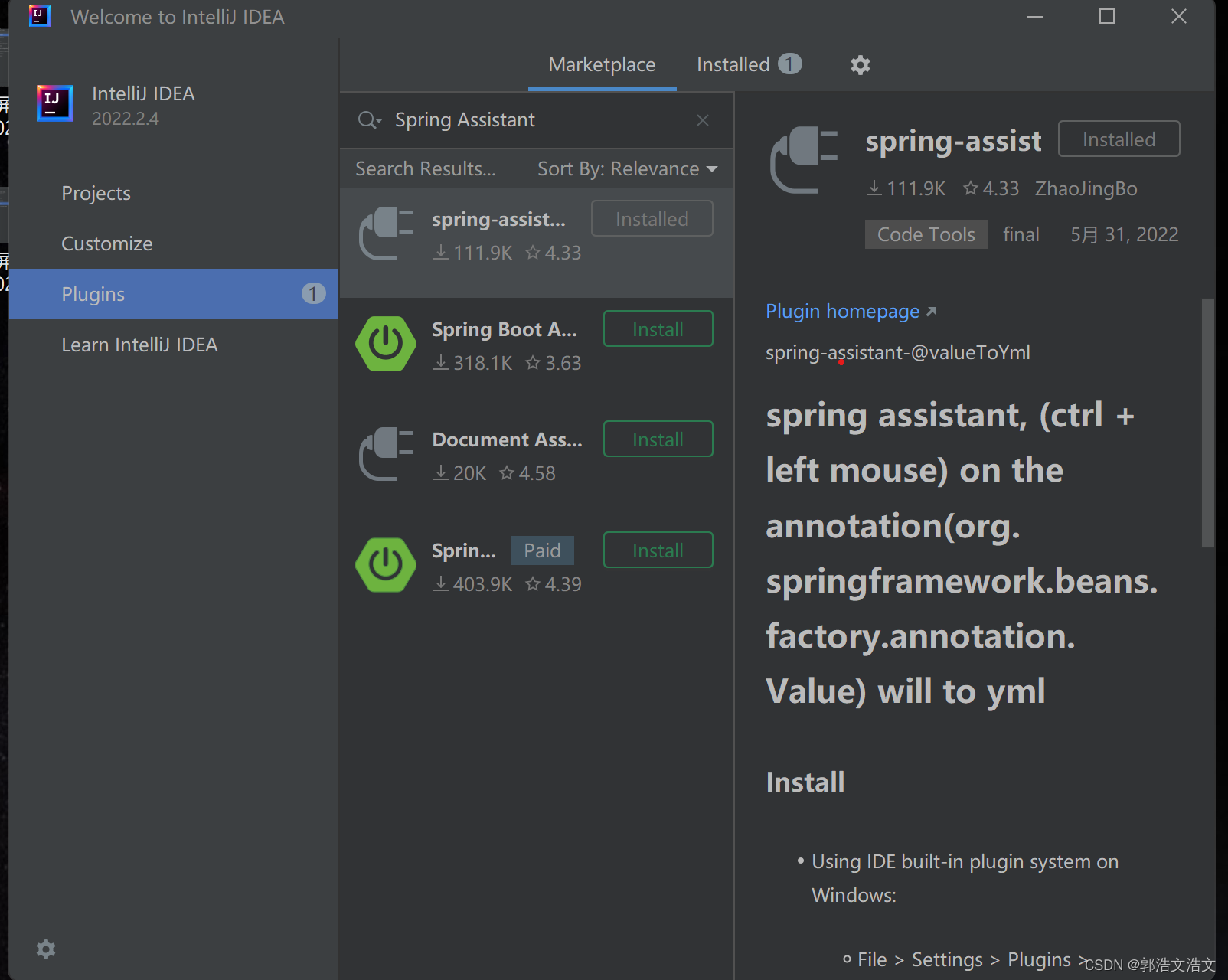Image resolution: width=1228 pixels, height=980 pixels.
Task: Open the Plugin homepage link
Action: [851, 311]
